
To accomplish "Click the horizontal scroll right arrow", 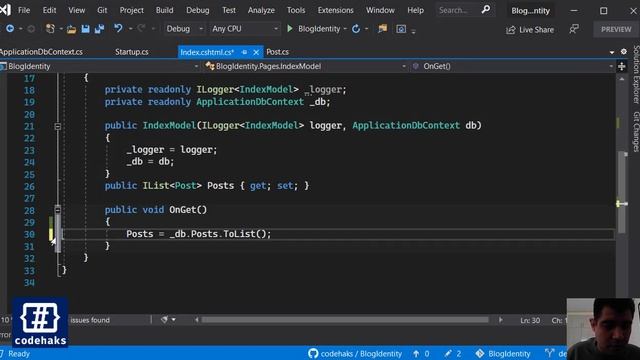I will [500, 320].
